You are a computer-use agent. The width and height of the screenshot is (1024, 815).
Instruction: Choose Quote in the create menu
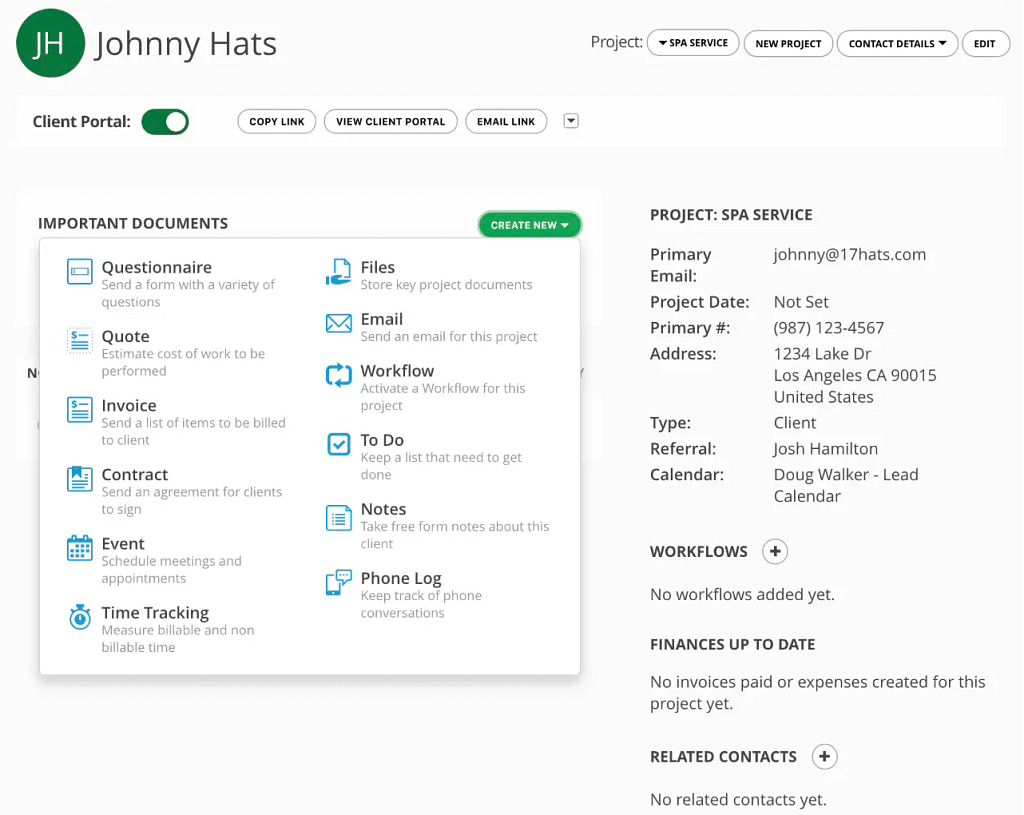coord(177,353)
